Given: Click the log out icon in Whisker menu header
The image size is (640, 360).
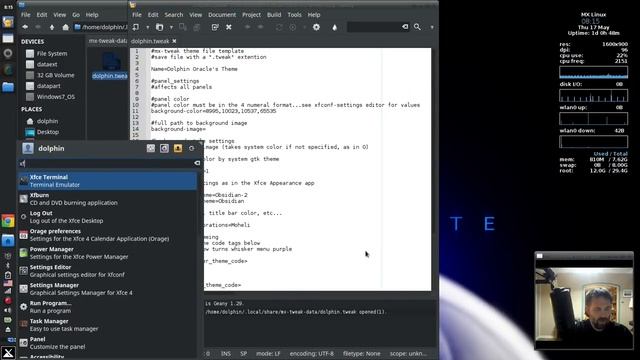Looking at the screenshot, I should [x=191, y=148].
